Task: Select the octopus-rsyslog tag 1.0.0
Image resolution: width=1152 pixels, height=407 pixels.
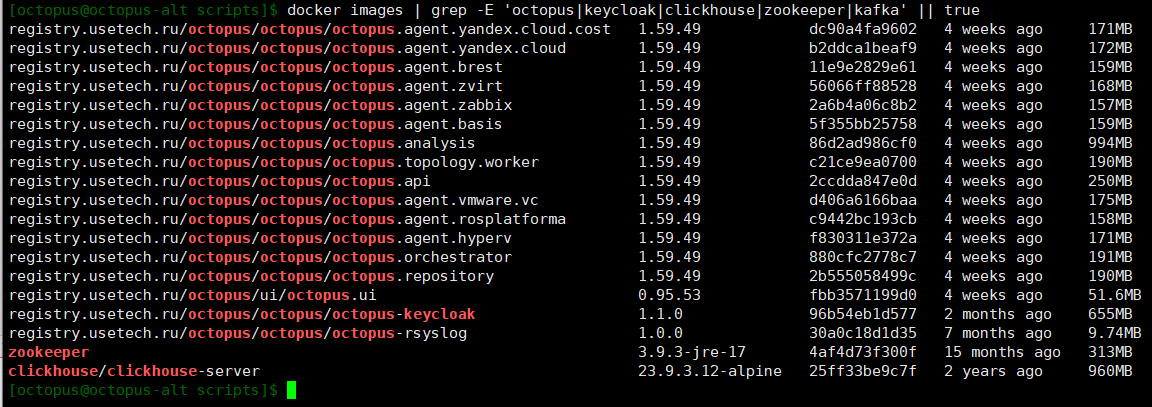Action: tap(660, 334)
